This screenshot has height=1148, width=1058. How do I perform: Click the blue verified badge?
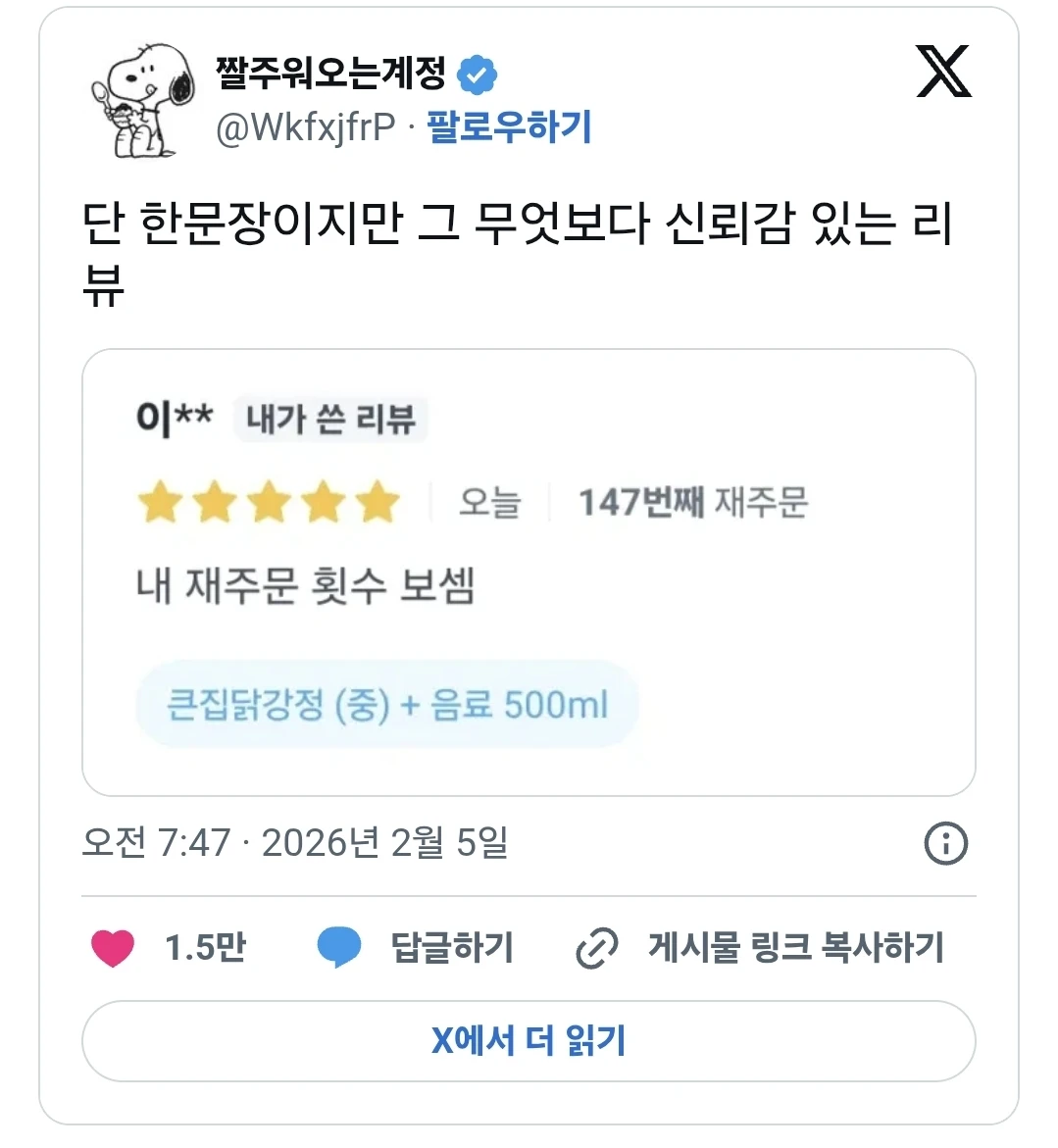[x=478, y=75]
